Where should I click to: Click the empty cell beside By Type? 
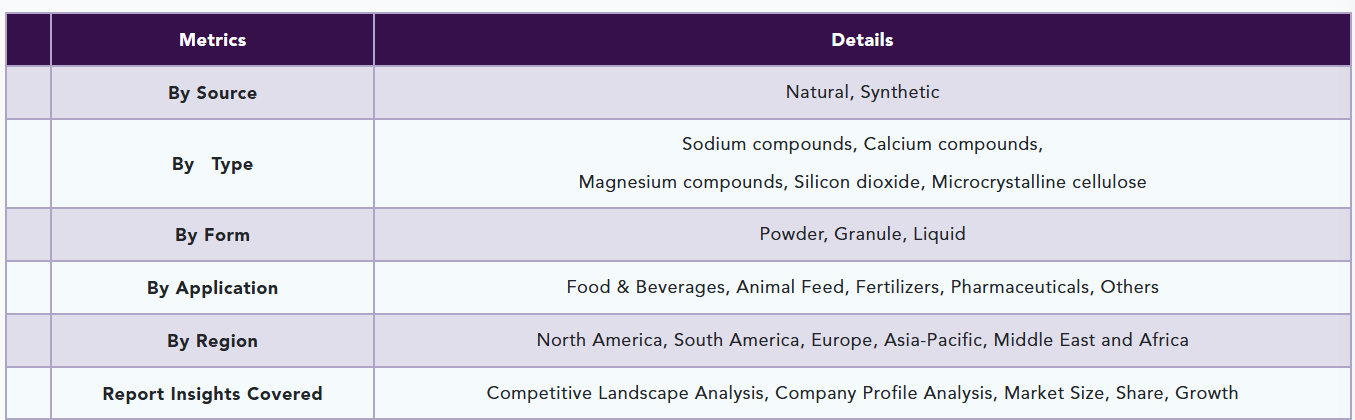click(28, 164)
